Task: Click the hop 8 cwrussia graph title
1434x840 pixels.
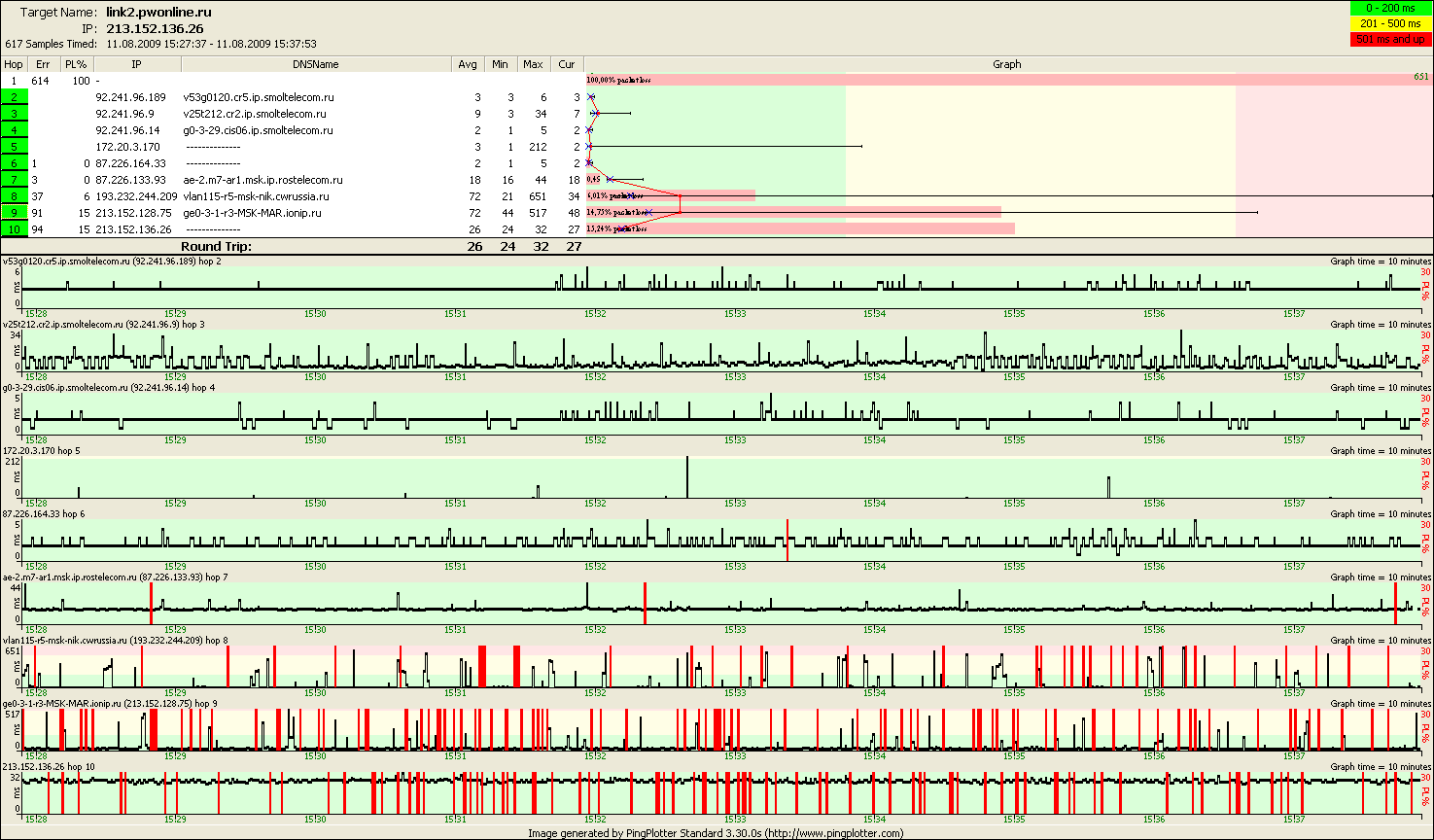Action: point(116,640)
